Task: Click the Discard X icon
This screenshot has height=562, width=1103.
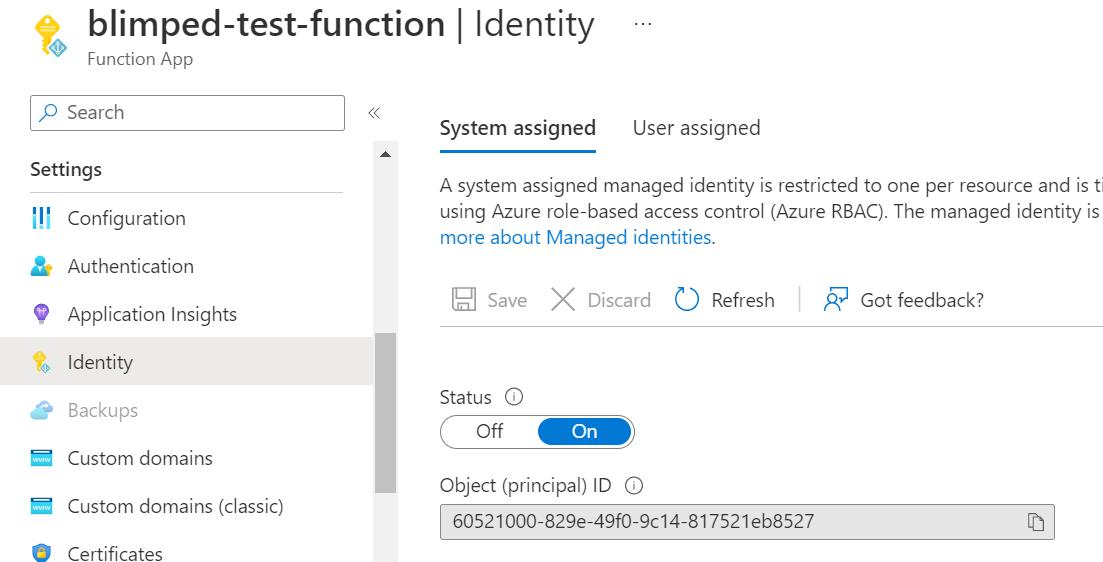Action: (x=563, y=300)
